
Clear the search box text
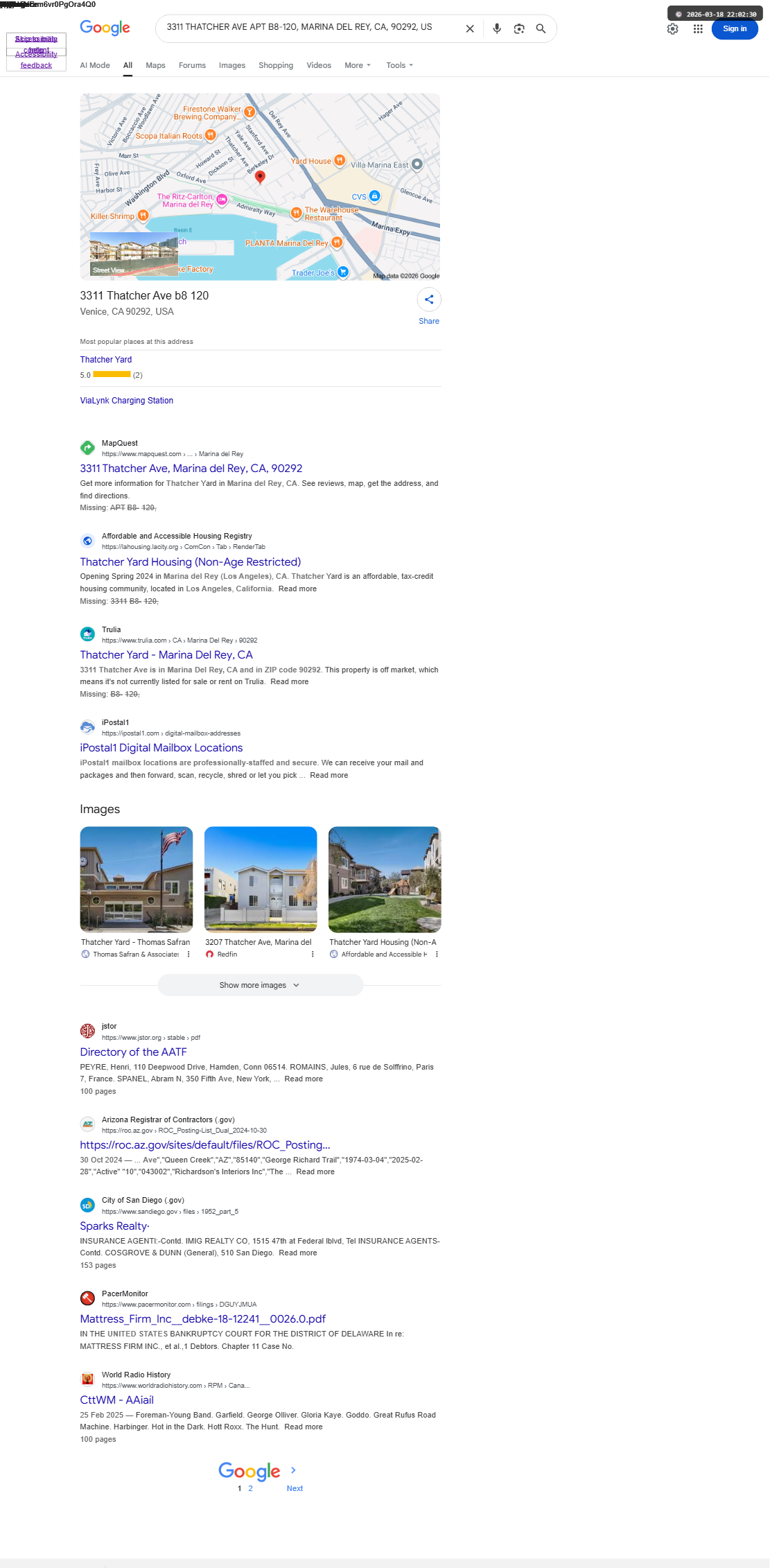click(x=470, y=28)
